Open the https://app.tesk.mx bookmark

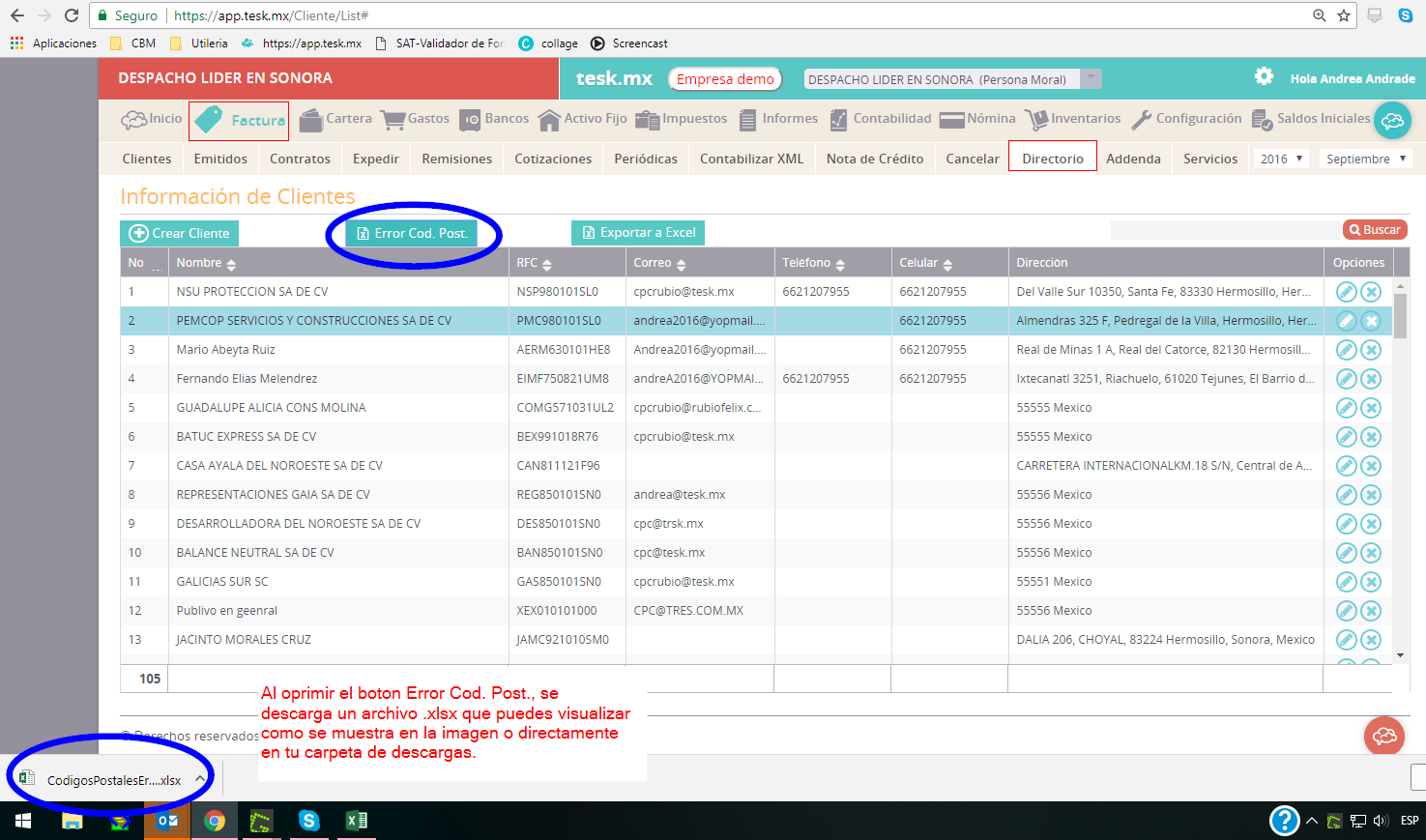pos(302,43)
